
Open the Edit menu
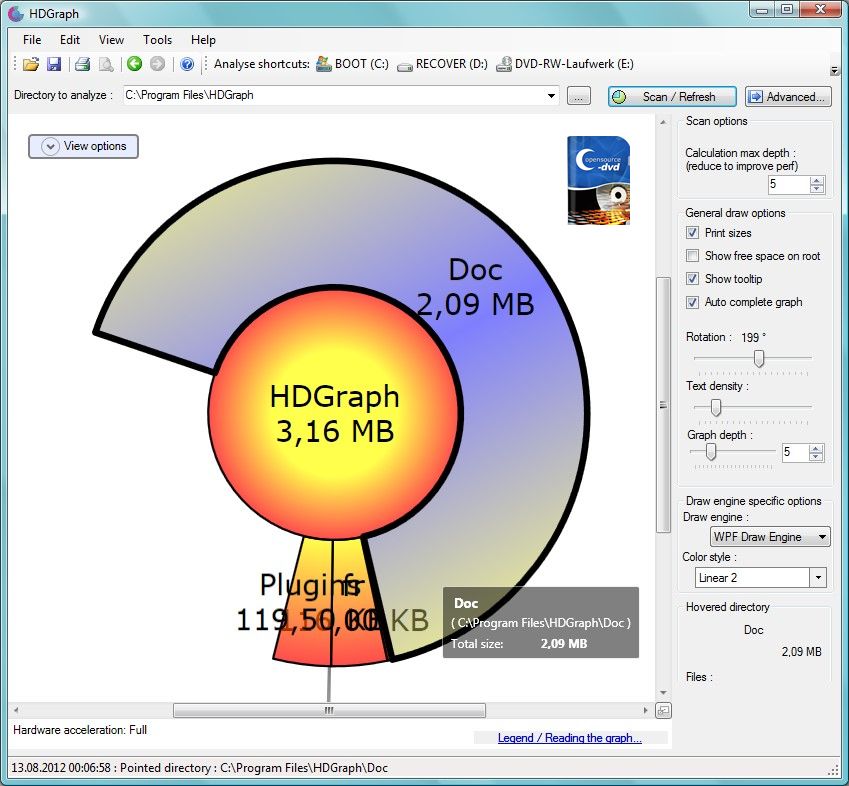[x=69, y=40]
